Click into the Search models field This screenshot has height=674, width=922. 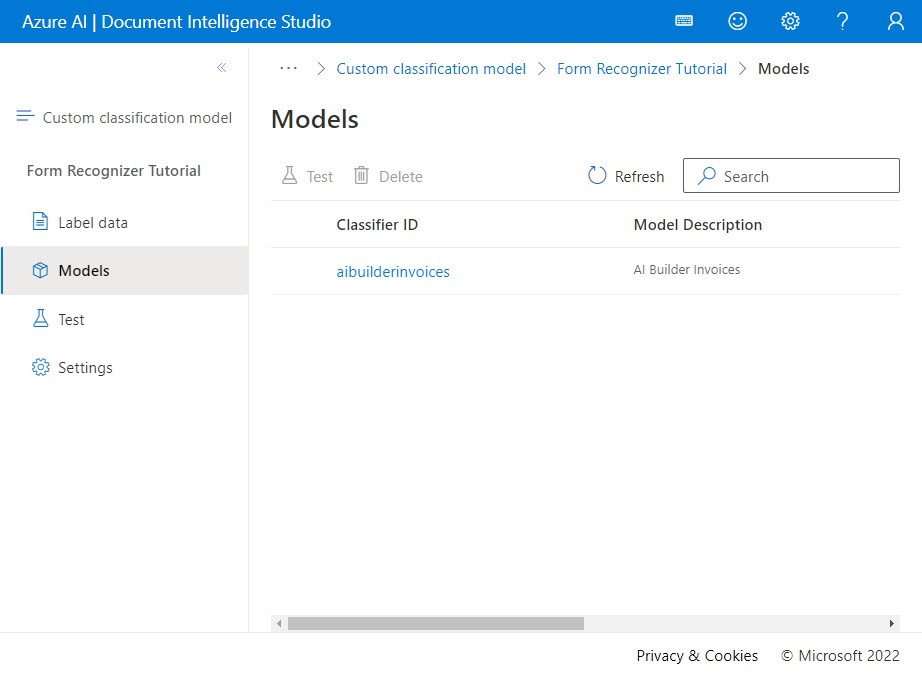tap(791, 175)
